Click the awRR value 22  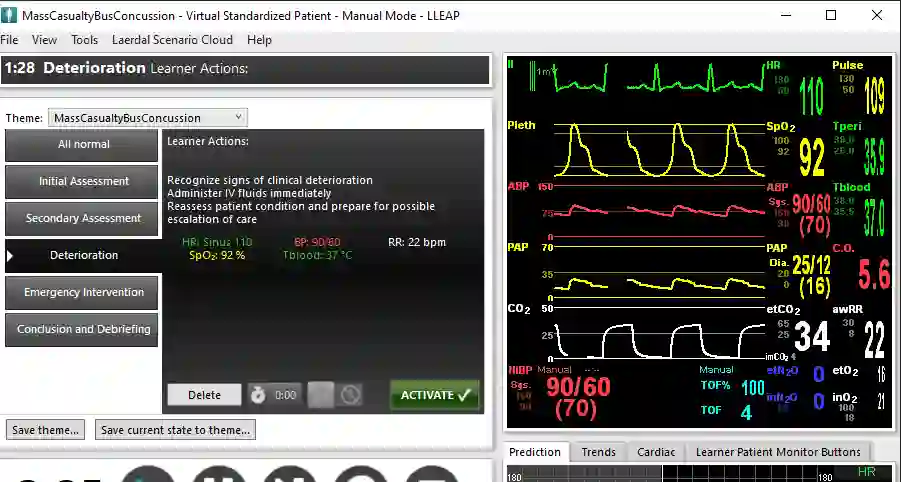pos(874,340)
